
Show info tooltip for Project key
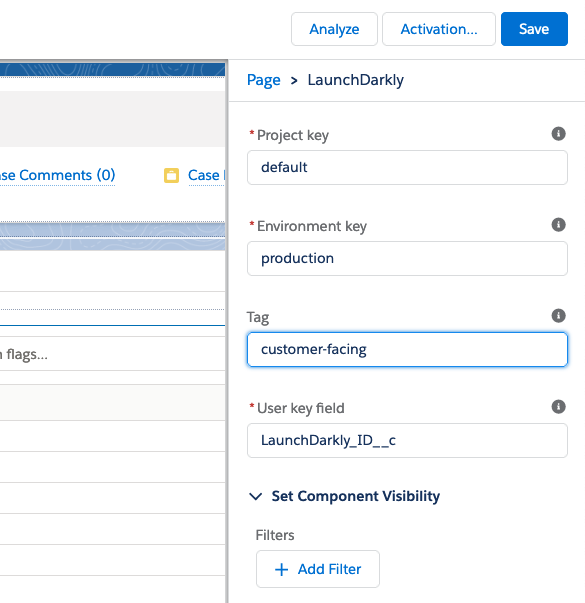point(558,134)
